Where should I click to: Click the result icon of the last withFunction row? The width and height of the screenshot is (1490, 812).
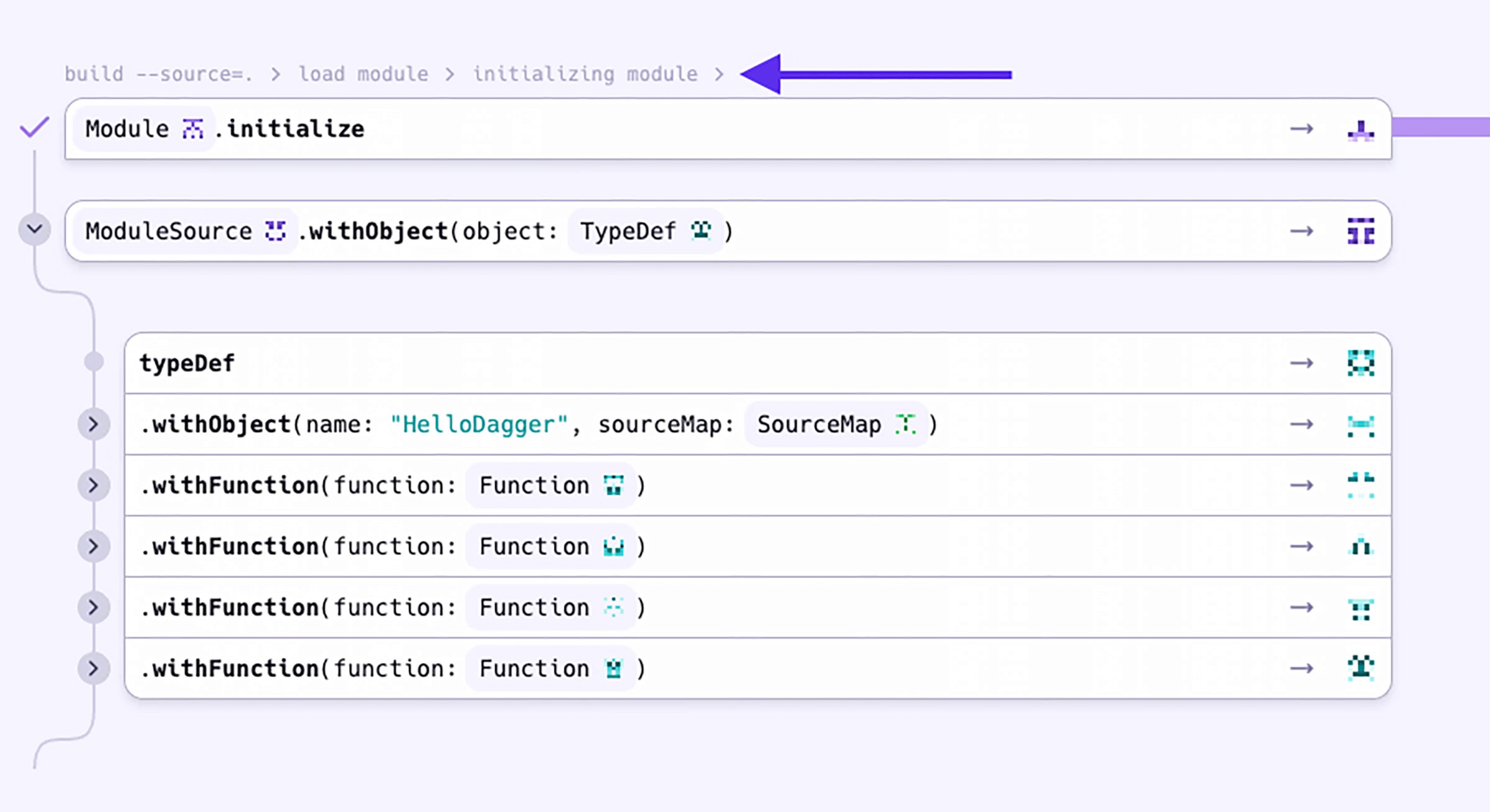click(1360, 669)
